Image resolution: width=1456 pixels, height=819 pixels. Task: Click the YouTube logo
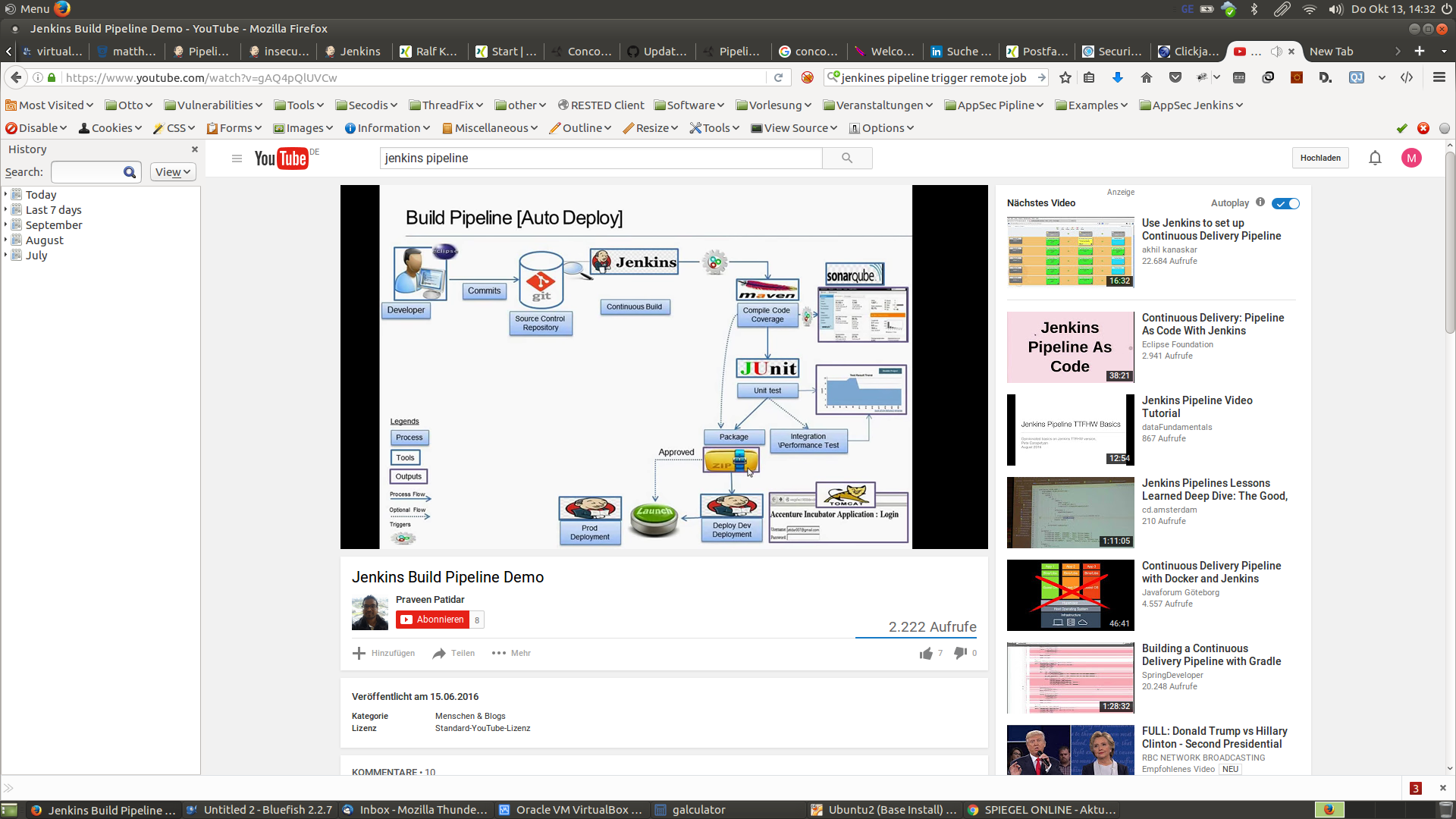281,158
